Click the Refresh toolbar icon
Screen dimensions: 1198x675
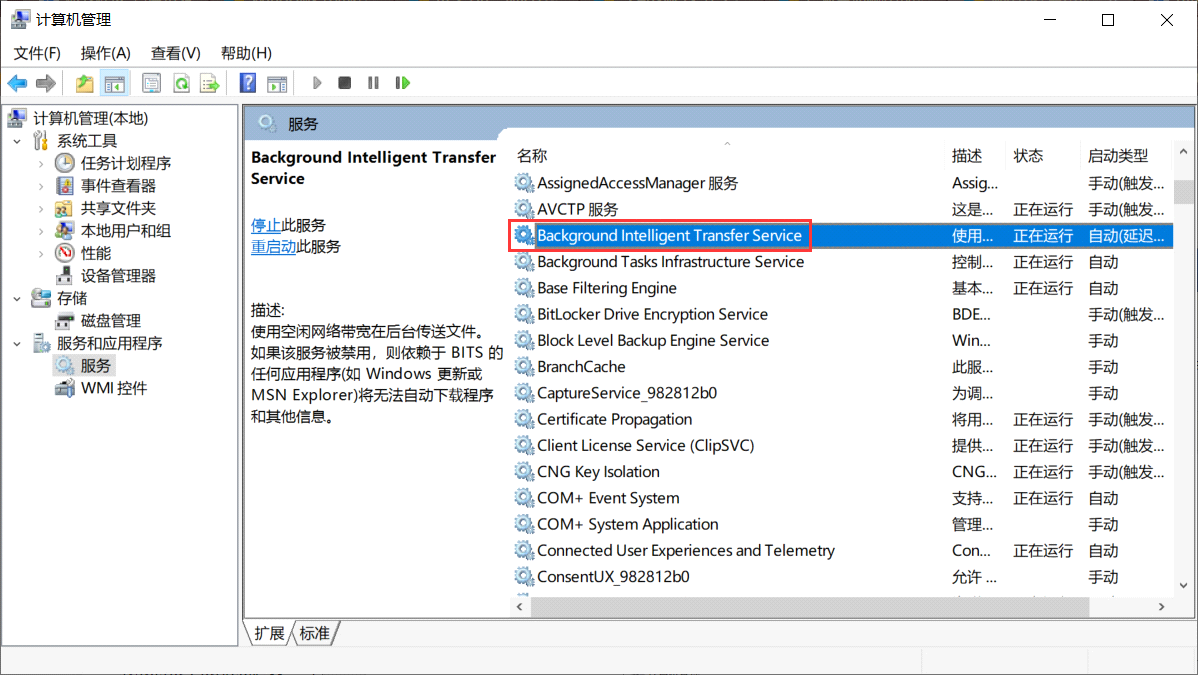coord(181,83)
